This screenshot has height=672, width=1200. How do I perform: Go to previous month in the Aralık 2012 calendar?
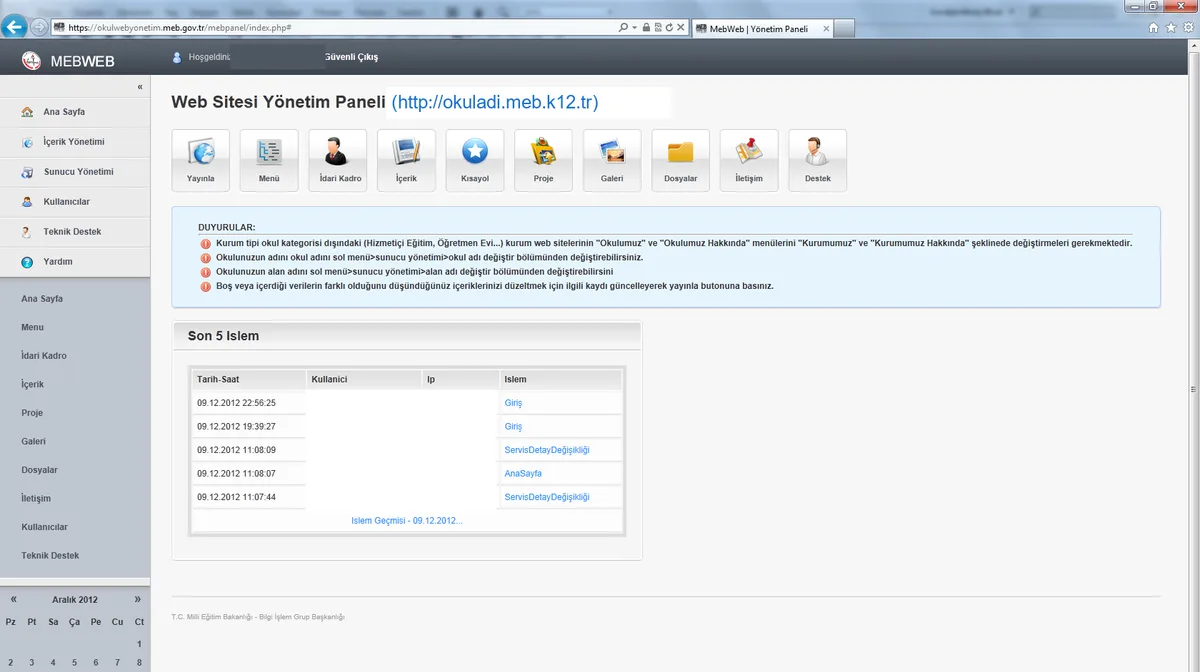coord(14,599)
